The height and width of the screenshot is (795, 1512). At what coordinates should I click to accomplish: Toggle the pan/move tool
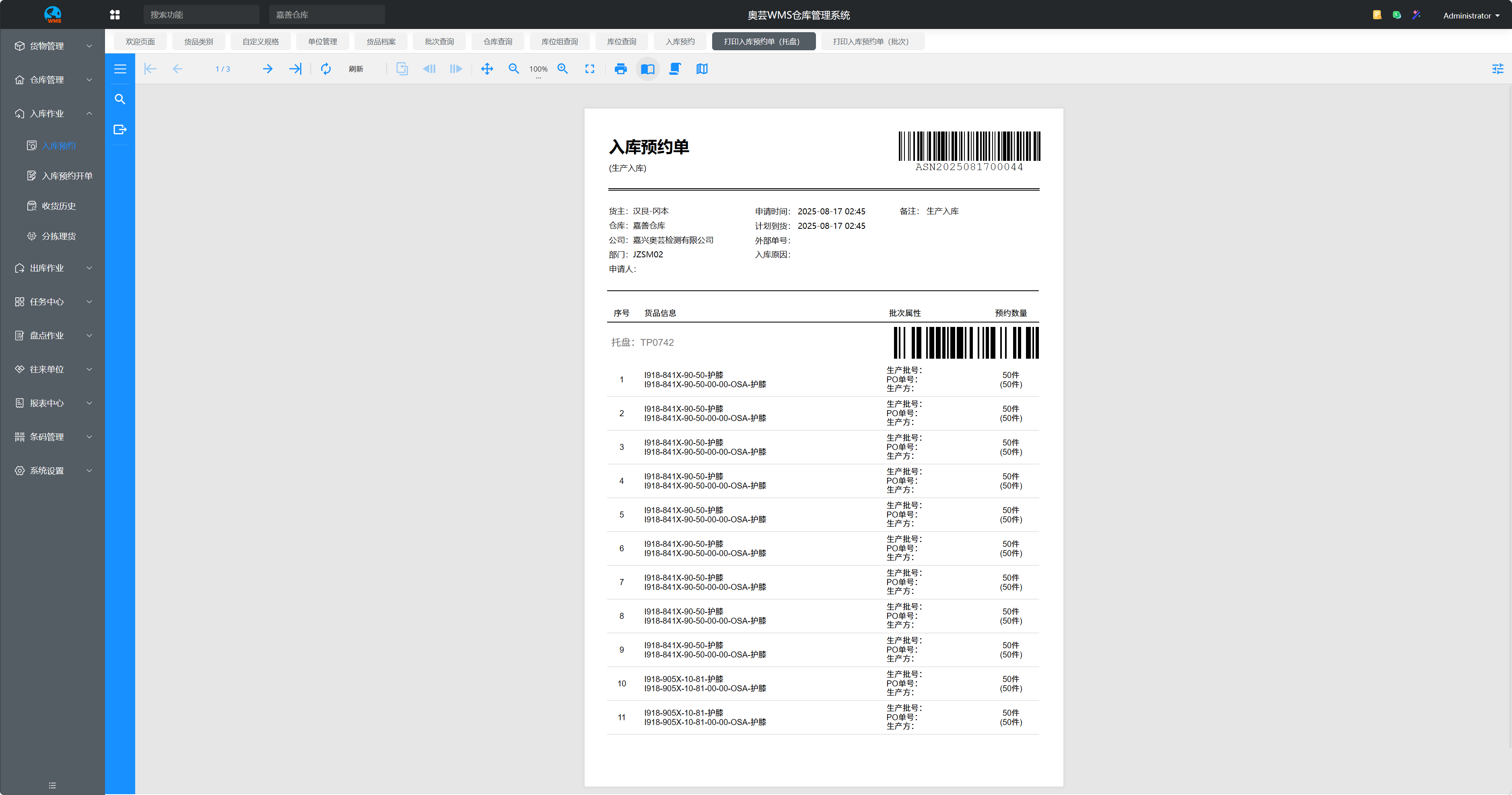click(x=486, y=69)
